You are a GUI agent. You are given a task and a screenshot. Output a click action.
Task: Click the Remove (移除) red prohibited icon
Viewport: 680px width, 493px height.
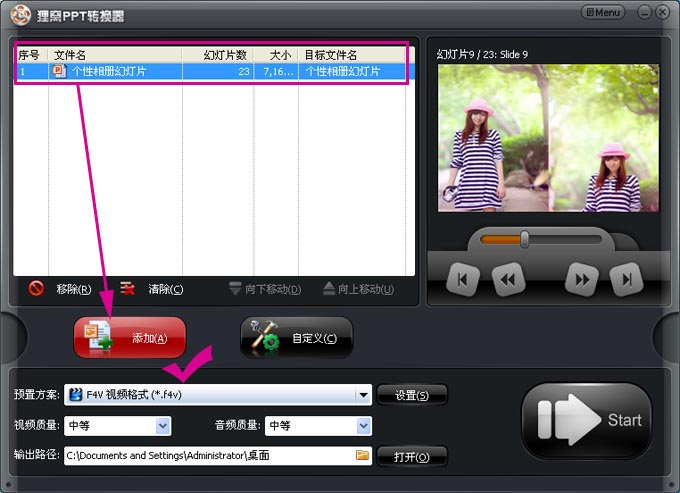coord(36,288)
